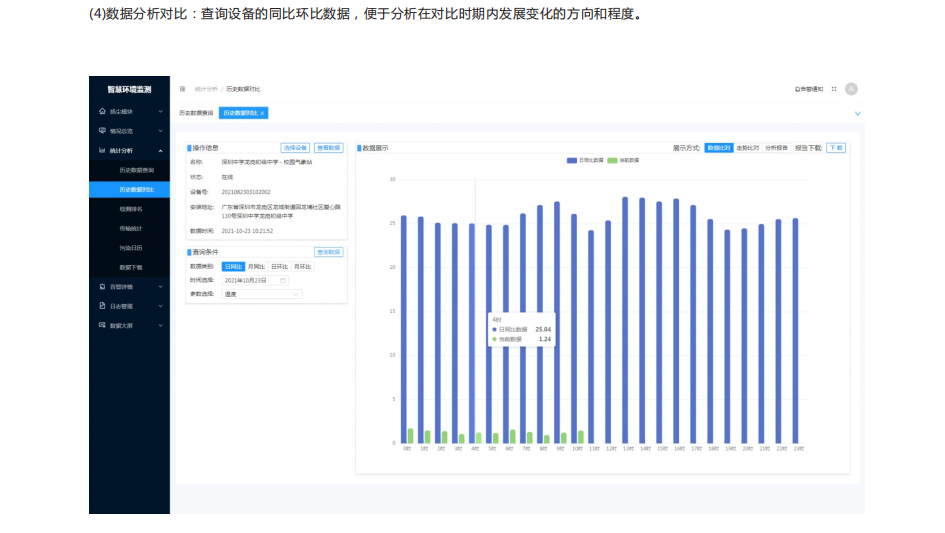Open the 数据下载 sidebar item
Screen dimensions: 945x533
coord(131,267)
